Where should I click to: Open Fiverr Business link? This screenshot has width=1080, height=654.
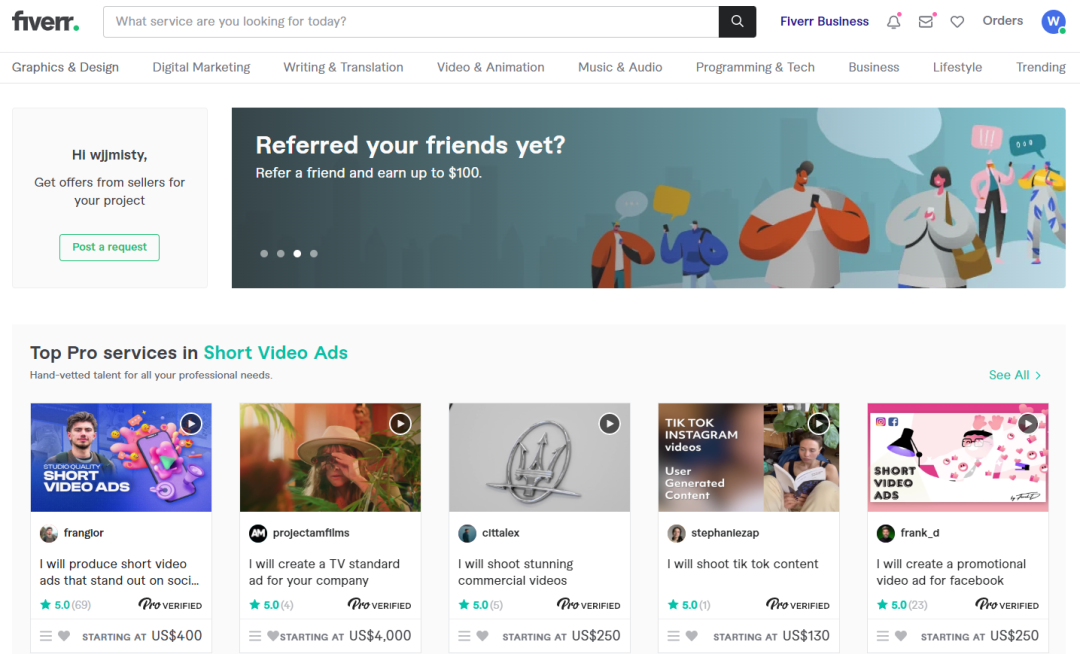coord(824,21)
